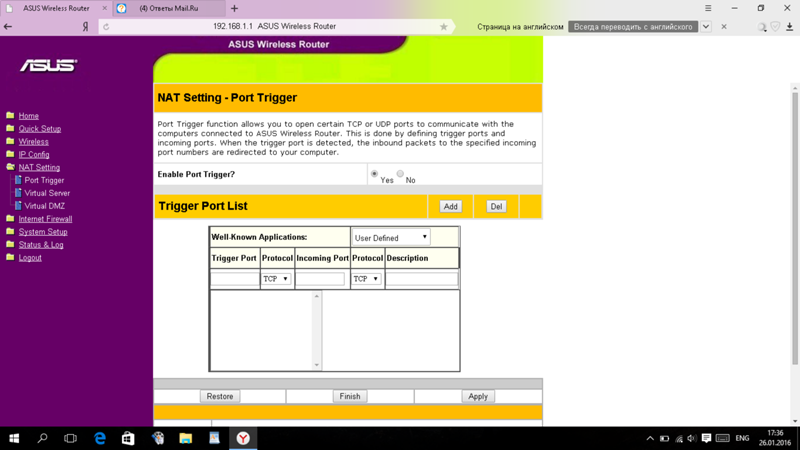Click the Internet Firewall folder icon
800x450 pixels.
point(10,218)
